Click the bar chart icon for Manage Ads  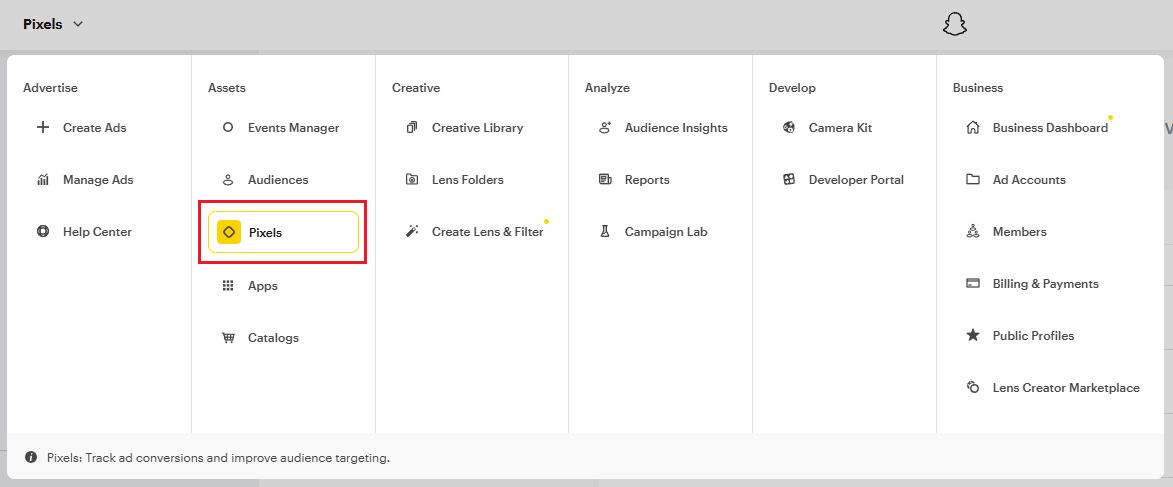coord(43,180)
